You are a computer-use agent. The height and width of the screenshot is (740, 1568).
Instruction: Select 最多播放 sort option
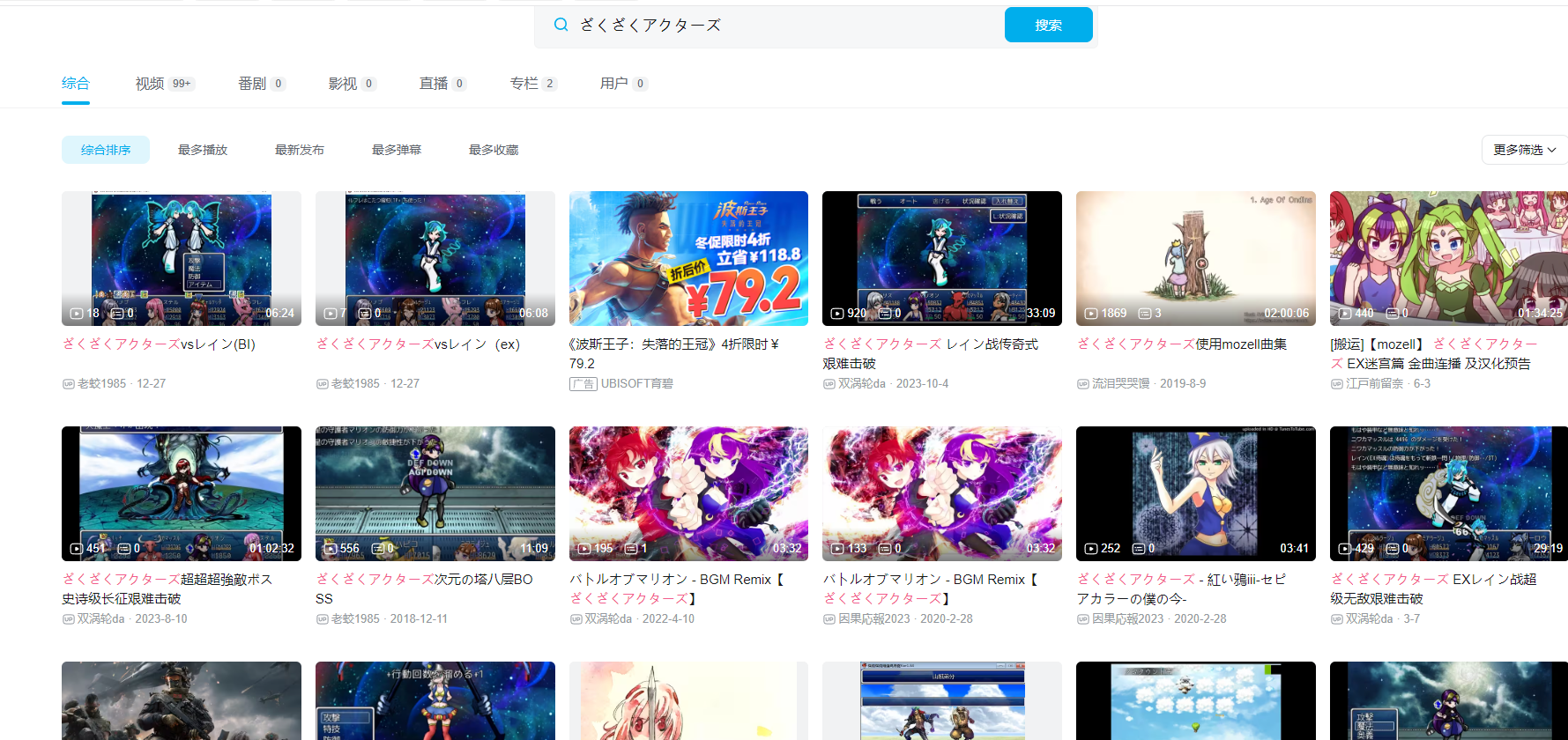click(203, 150)
